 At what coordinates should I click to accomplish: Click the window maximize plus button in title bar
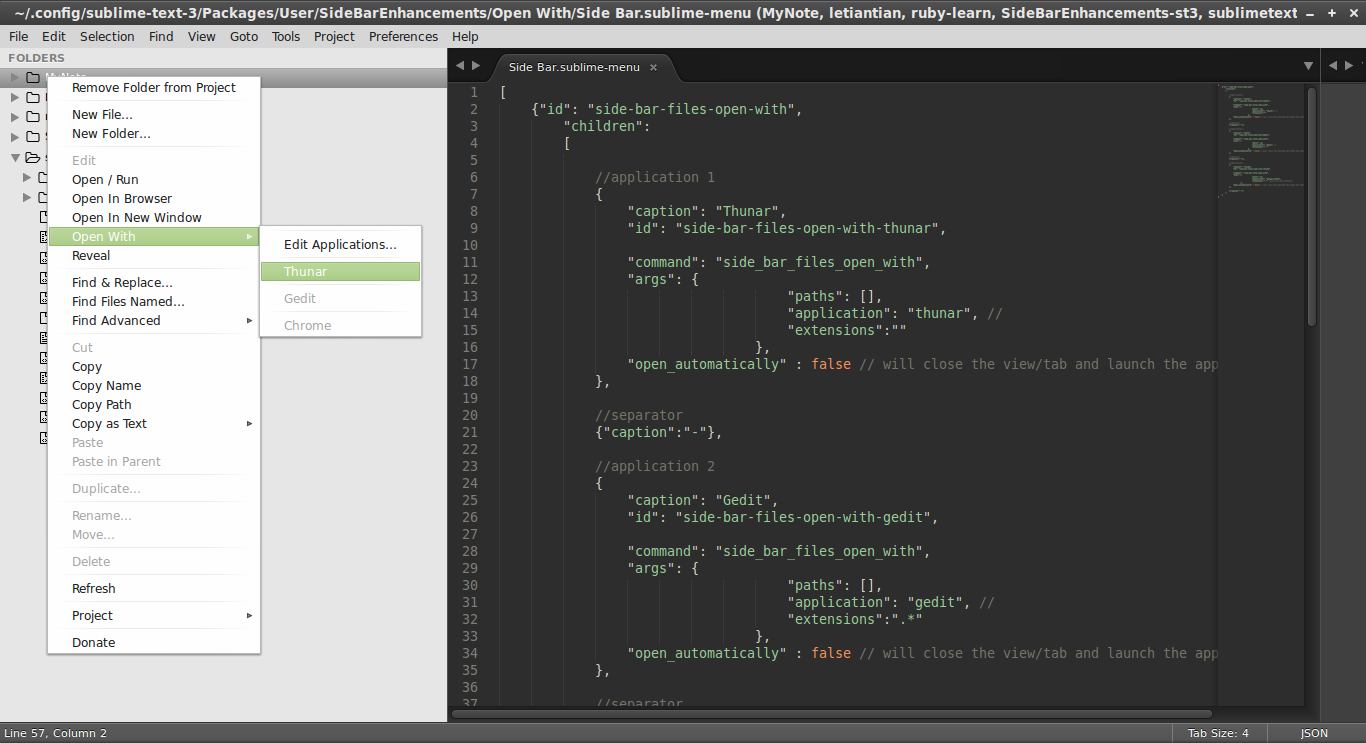[1331, 13]
